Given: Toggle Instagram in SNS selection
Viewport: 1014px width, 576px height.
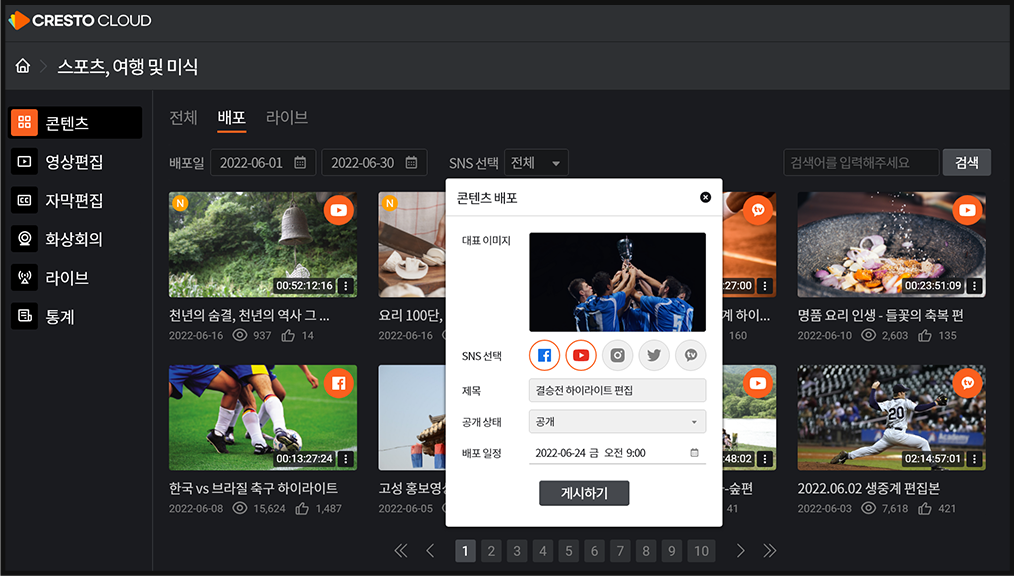Looking at the screenshot, I should [x=618, y=356].
